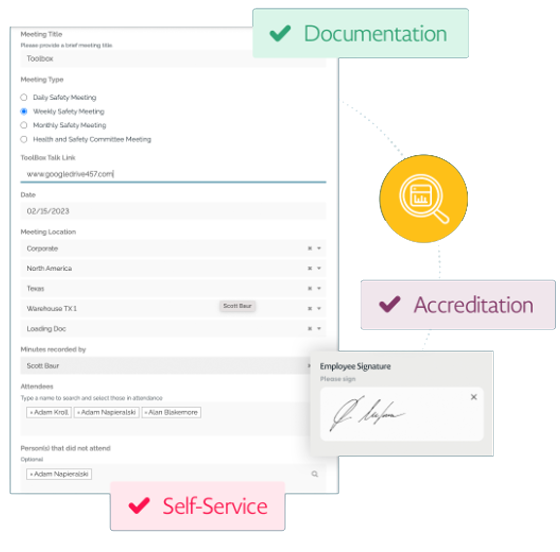560x552 pixels.
Task: Clear the employee signature with X
Action: point(474,397)
